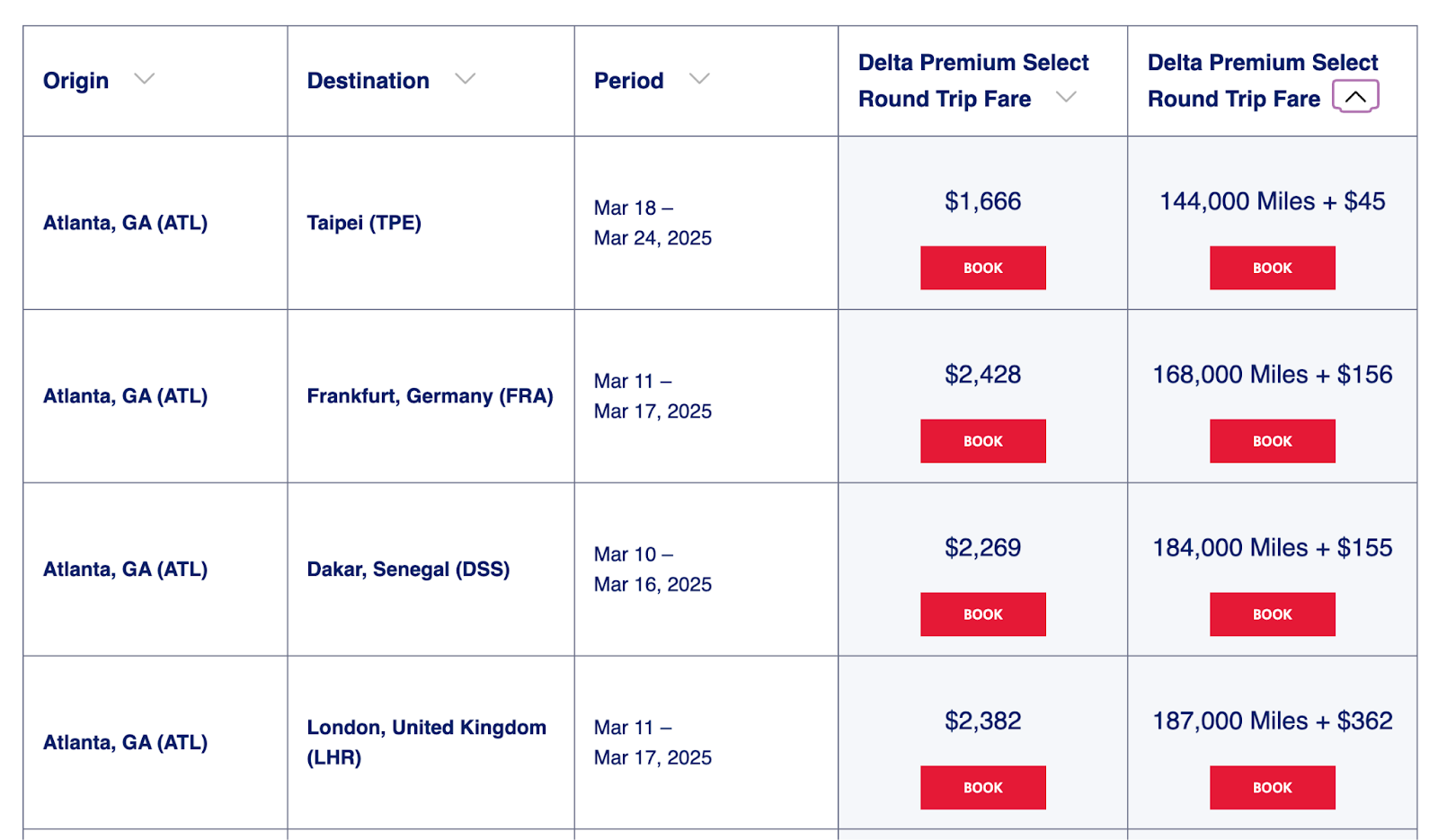Toggle Period column sort arrow
The width and height of the screenshot is (1438, 840).
(x=699, y=79)
